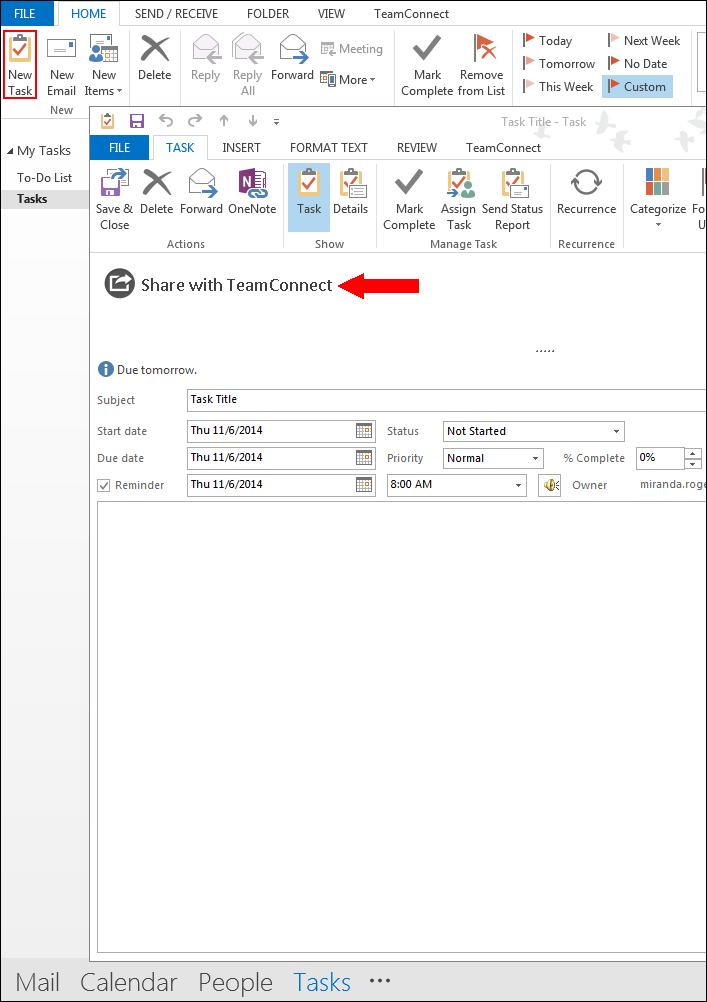Open the More dropdown in Home ribbon
Screen dimensions: 707x1002
tap(348, 80)
